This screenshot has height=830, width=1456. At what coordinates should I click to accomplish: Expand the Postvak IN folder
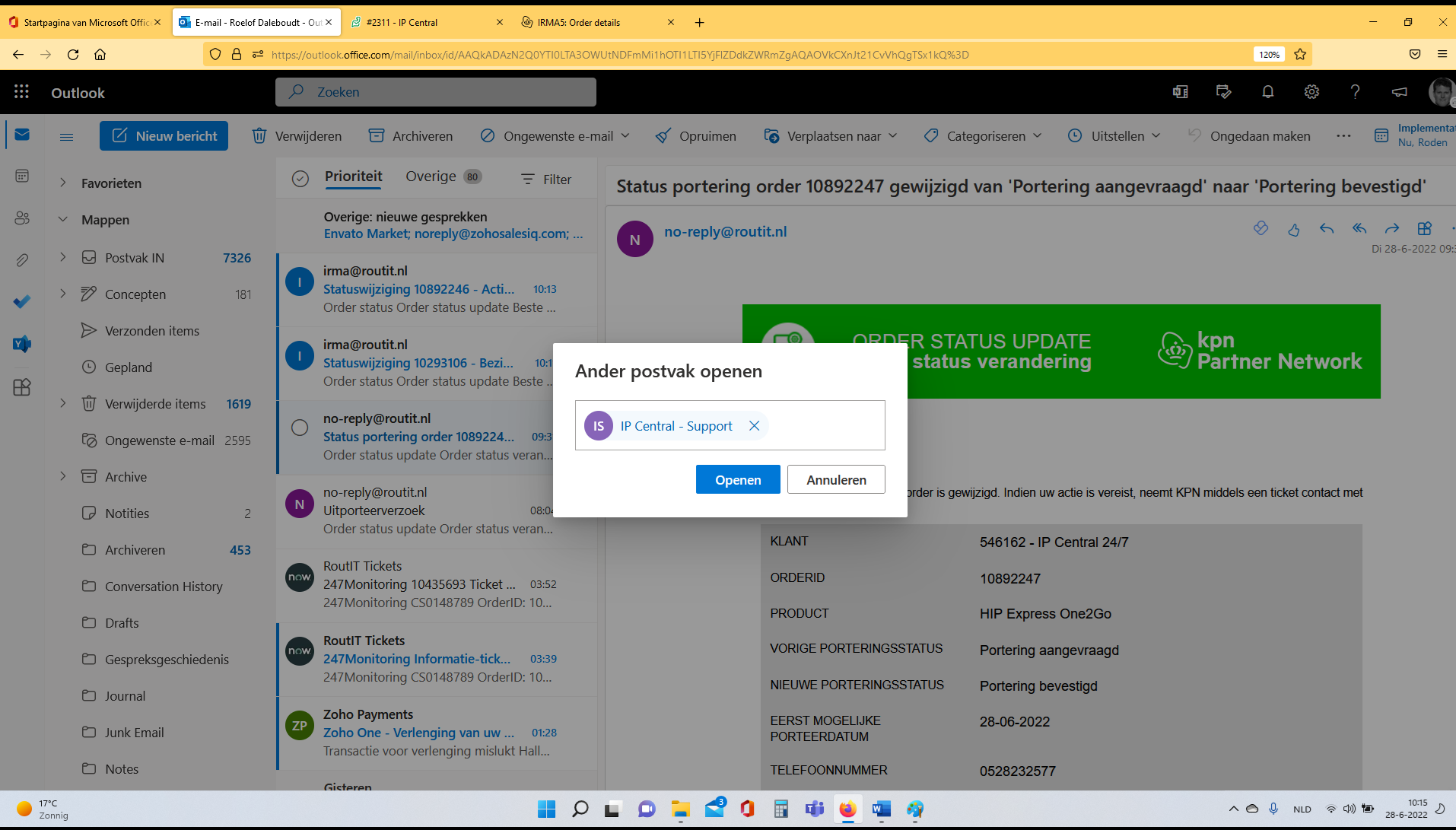coord(63,257)
